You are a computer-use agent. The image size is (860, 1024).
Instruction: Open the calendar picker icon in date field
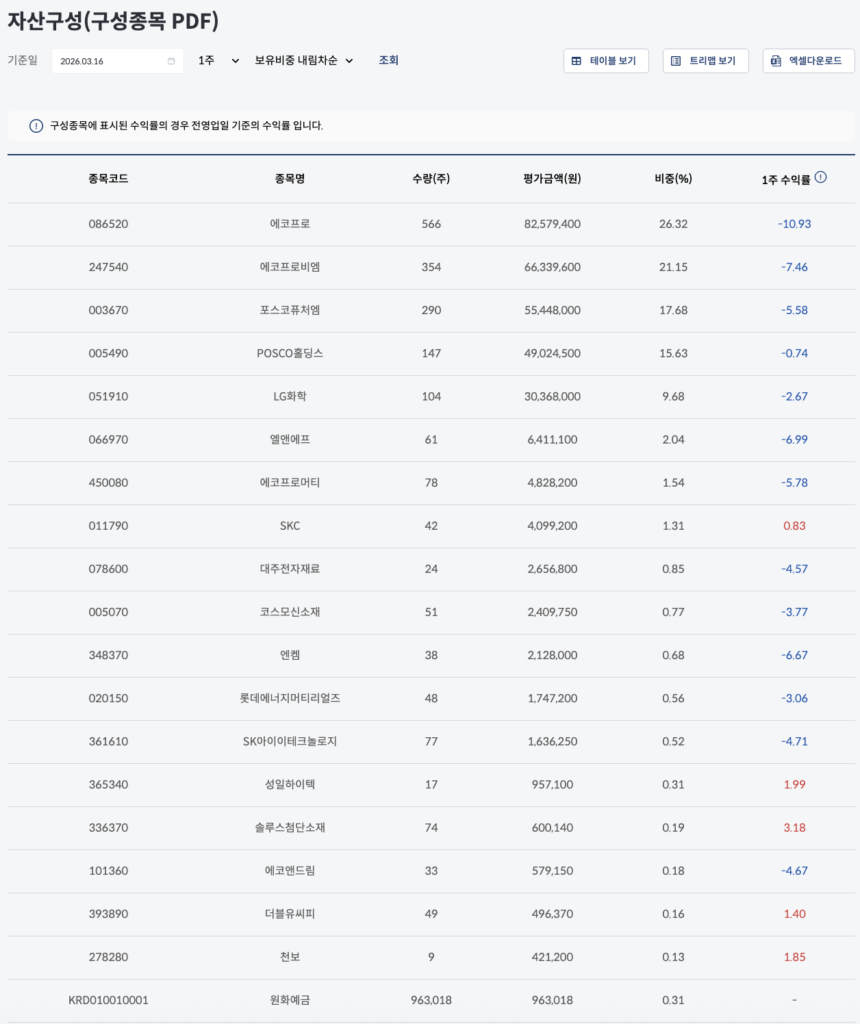(171, 61)
